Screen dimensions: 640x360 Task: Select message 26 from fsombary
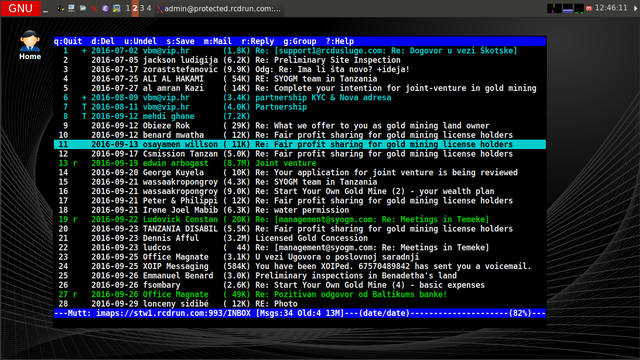click(x=300, y=285)
